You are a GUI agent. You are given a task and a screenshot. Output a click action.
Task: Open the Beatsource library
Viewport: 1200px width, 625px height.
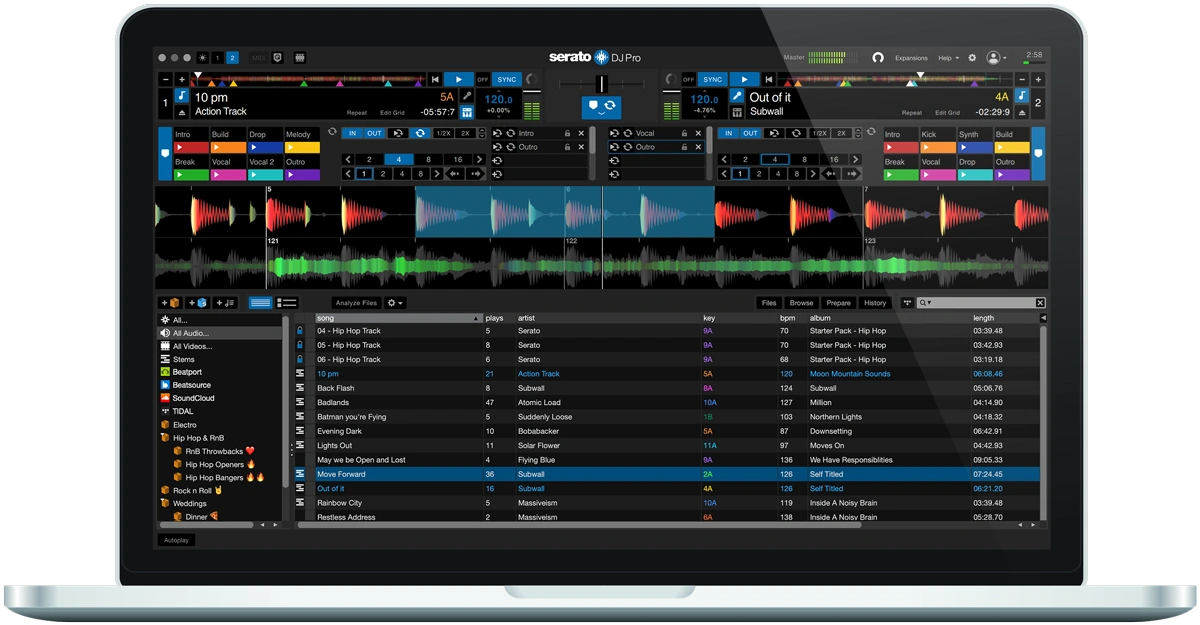[190, 385]
